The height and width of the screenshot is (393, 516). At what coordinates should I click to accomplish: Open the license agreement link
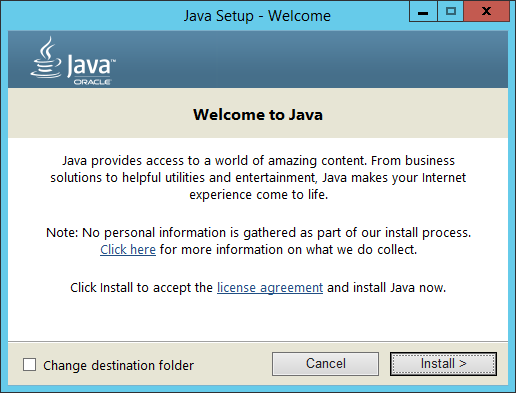(x=270, y=287)
